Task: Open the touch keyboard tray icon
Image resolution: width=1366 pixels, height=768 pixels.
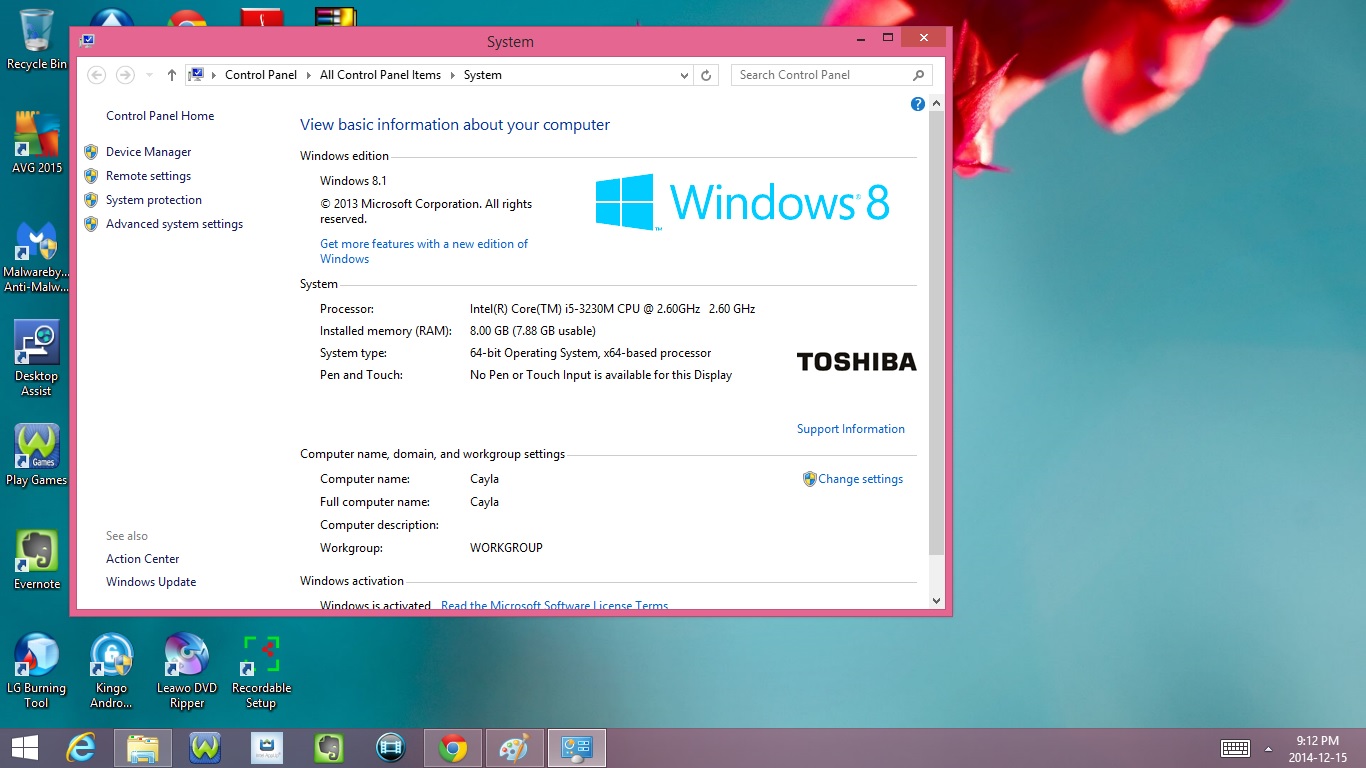Action: pyautogui.click(x=1235, y=748)
